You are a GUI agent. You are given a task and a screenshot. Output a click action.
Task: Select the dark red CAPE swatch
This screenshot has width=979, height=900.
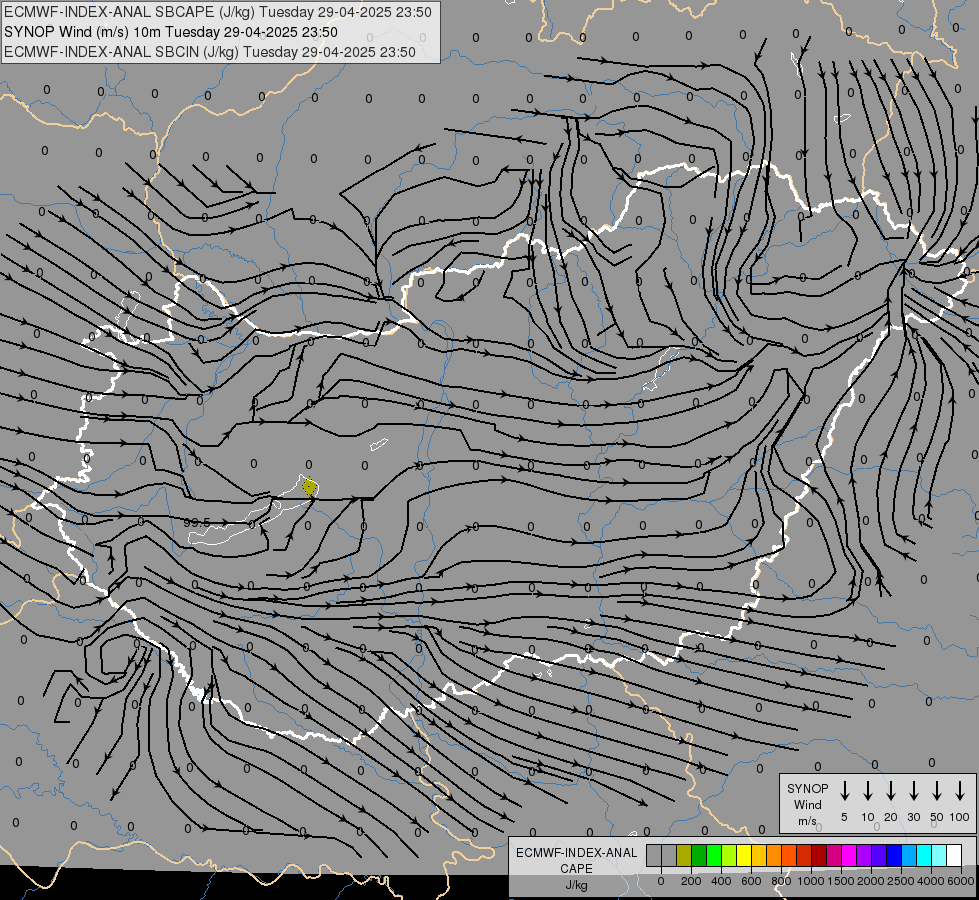click(x=819, y=855)
